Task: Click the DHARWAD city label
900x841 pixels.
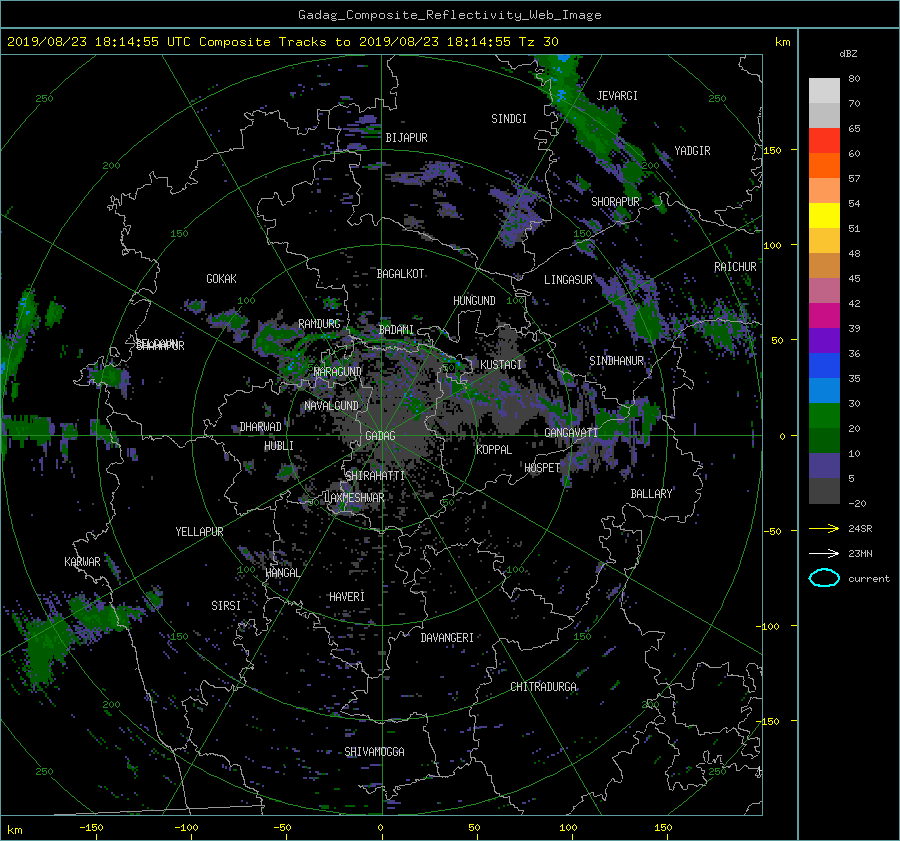Action: click(x=260, y=427)
